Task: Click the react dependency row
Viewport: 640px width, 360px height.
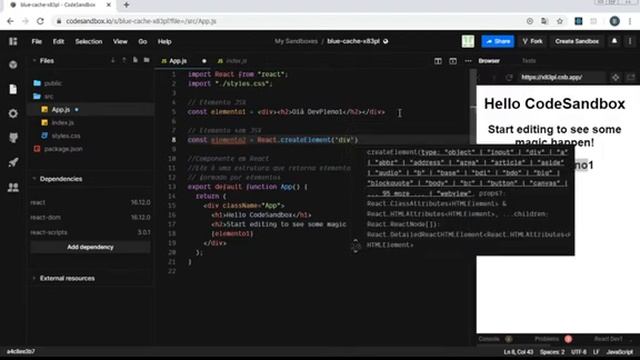Action: pyautogui.click(x=90, y=202)
